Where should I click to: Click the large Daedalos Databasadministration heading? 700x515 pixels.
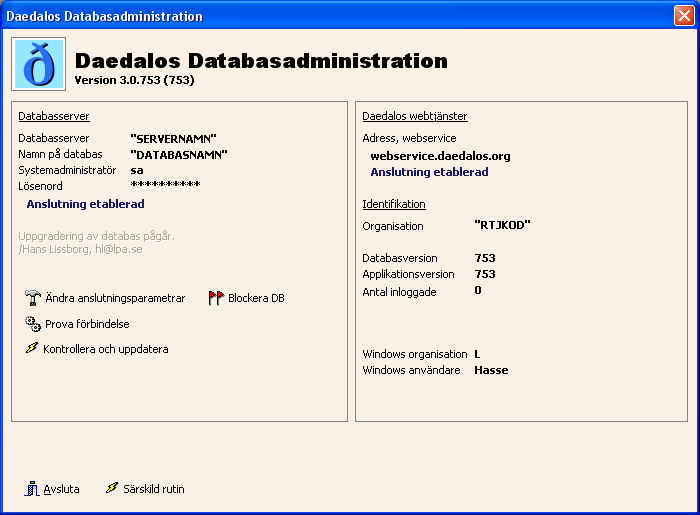pos(261,61)
